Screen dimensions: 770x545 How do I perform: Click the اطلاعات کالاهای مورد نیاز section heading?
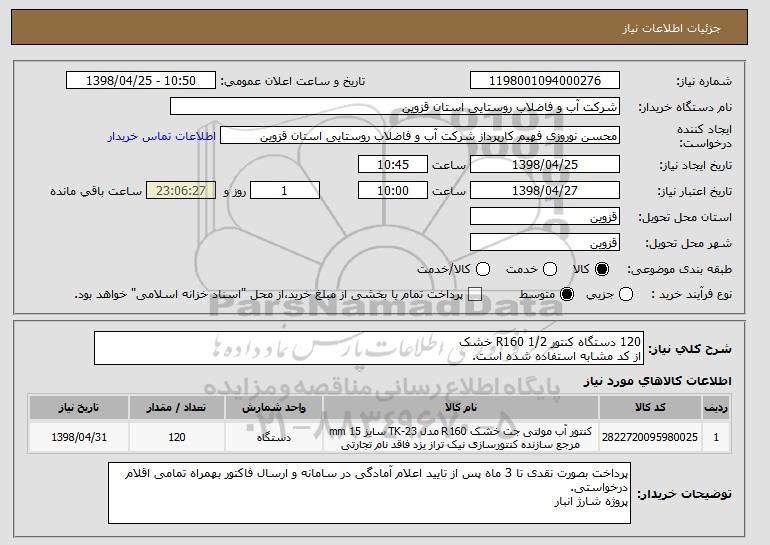tap(658, 381)
